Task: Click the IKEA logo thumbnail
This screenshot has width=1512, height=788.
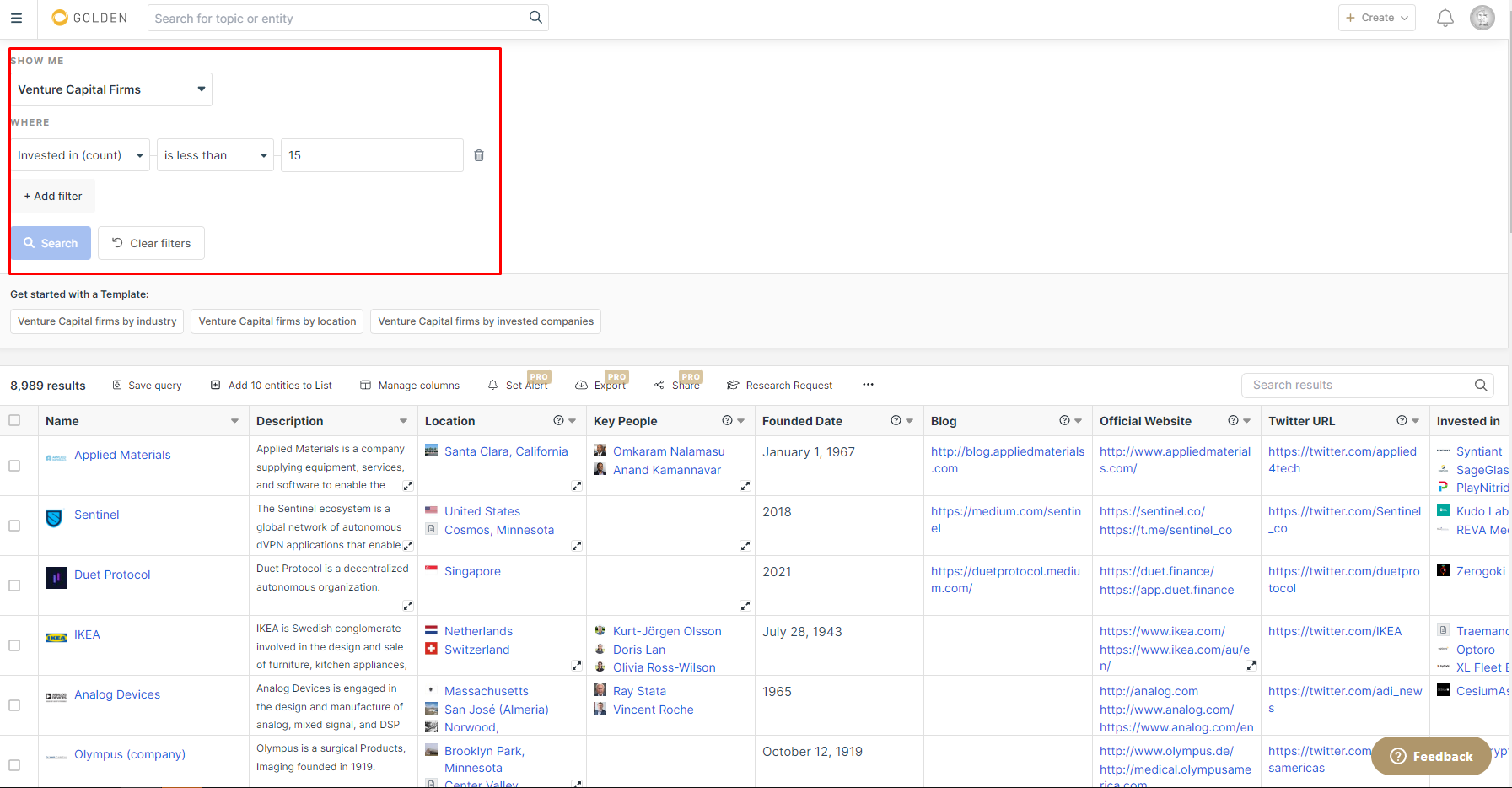Action: coord(56,638)
